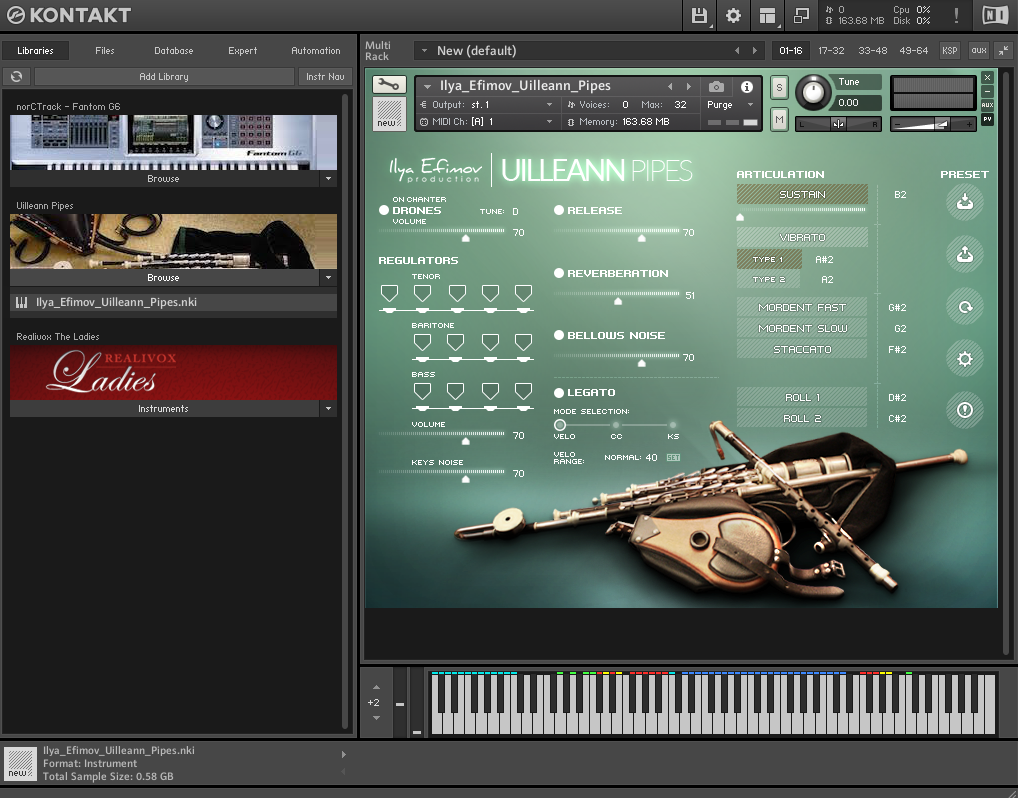Expand the Fantom G6 library options arrow
1018x798 pixels.
pos(329,179)
